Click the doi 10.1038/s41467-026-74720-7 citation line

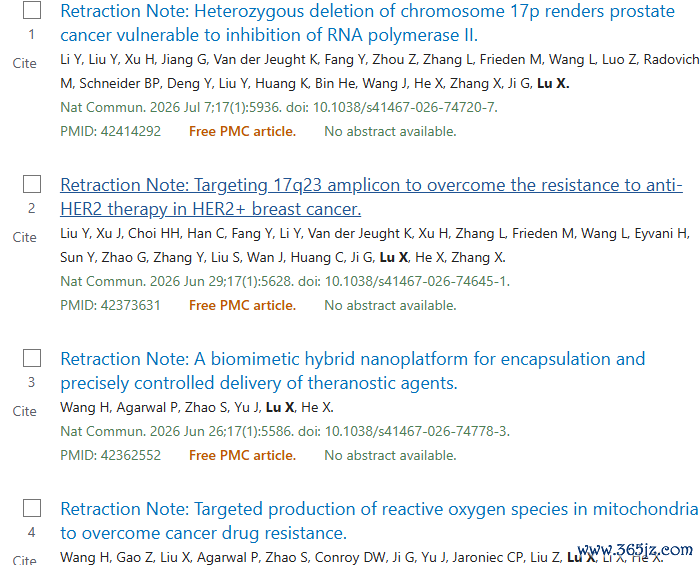pyautogui.click(x=279, y=108)
